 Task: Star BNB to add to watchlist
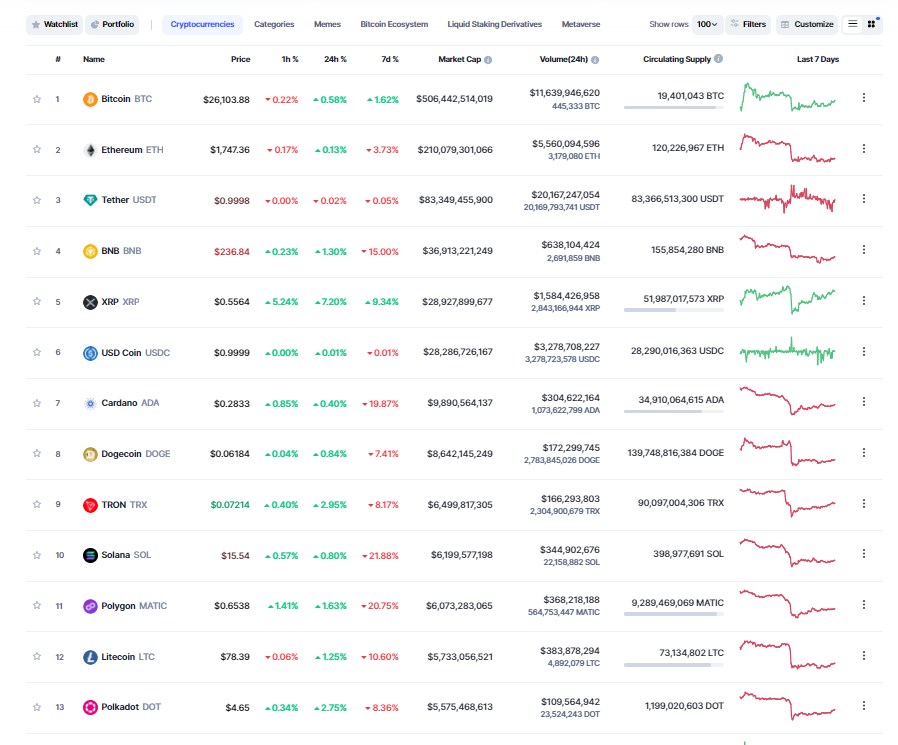[37, 251]
